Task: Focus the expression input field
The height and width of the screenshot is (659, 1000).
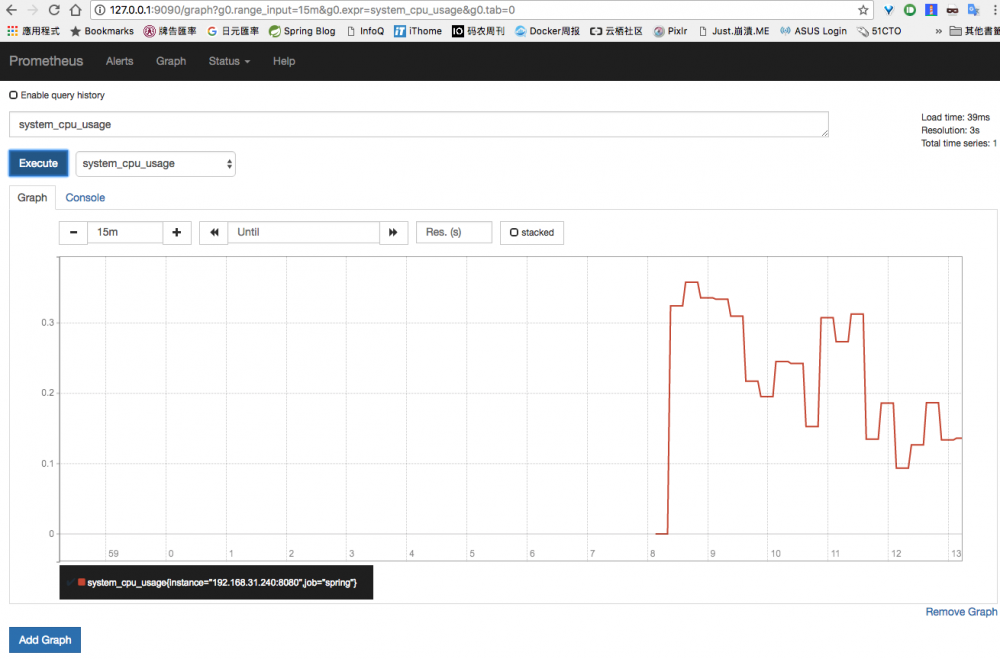Action: pyautogui.click(x=418, y=124)
